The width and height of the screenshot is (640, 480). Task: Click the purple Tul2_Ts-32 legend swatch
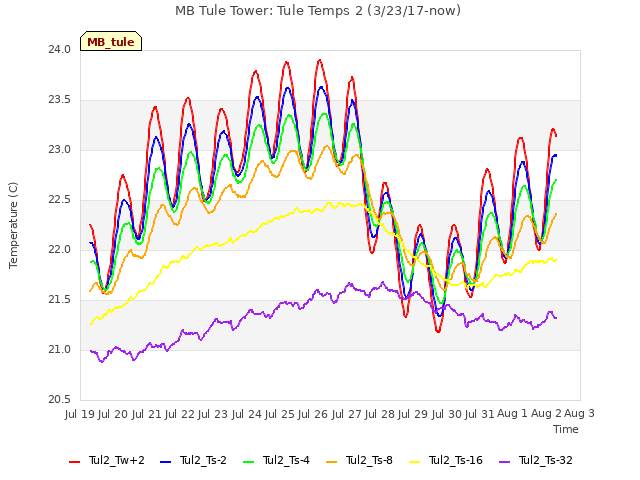(x=505, y=462)
